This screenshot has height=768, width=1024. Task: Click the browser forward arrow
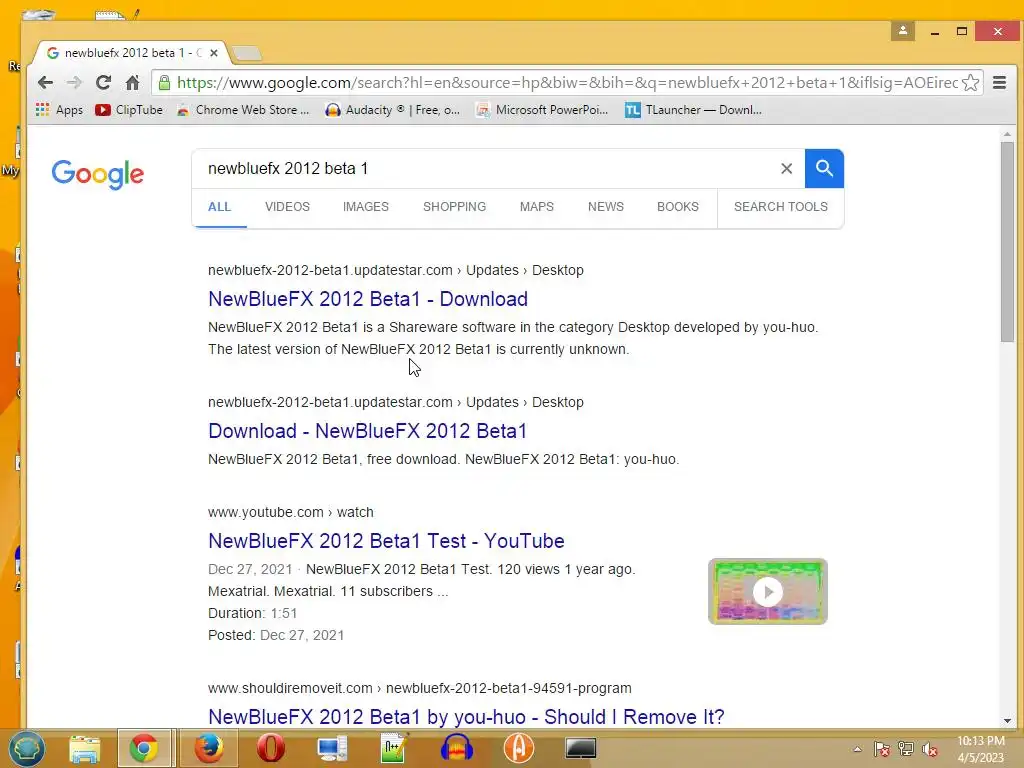point(74,82)
